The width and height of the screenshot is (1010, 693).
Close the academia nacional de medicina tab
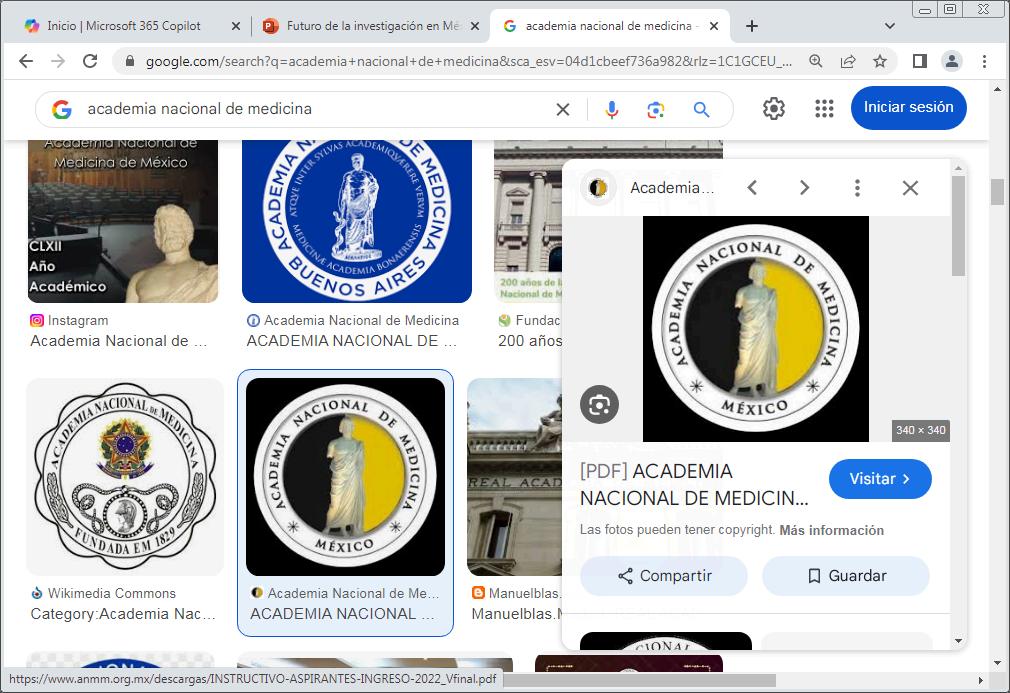click(x=714, y=26)
